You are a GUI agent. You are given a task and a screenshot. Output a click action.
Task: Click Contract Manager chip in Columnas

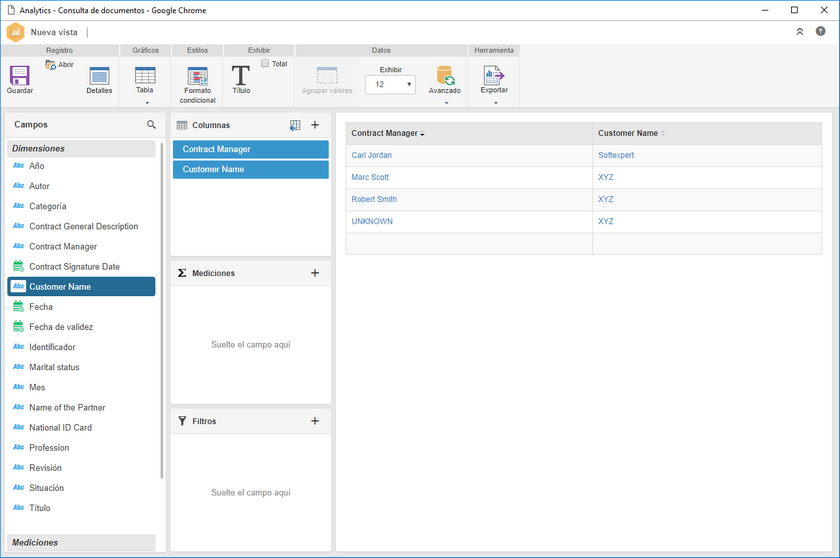tap(251, 149)
